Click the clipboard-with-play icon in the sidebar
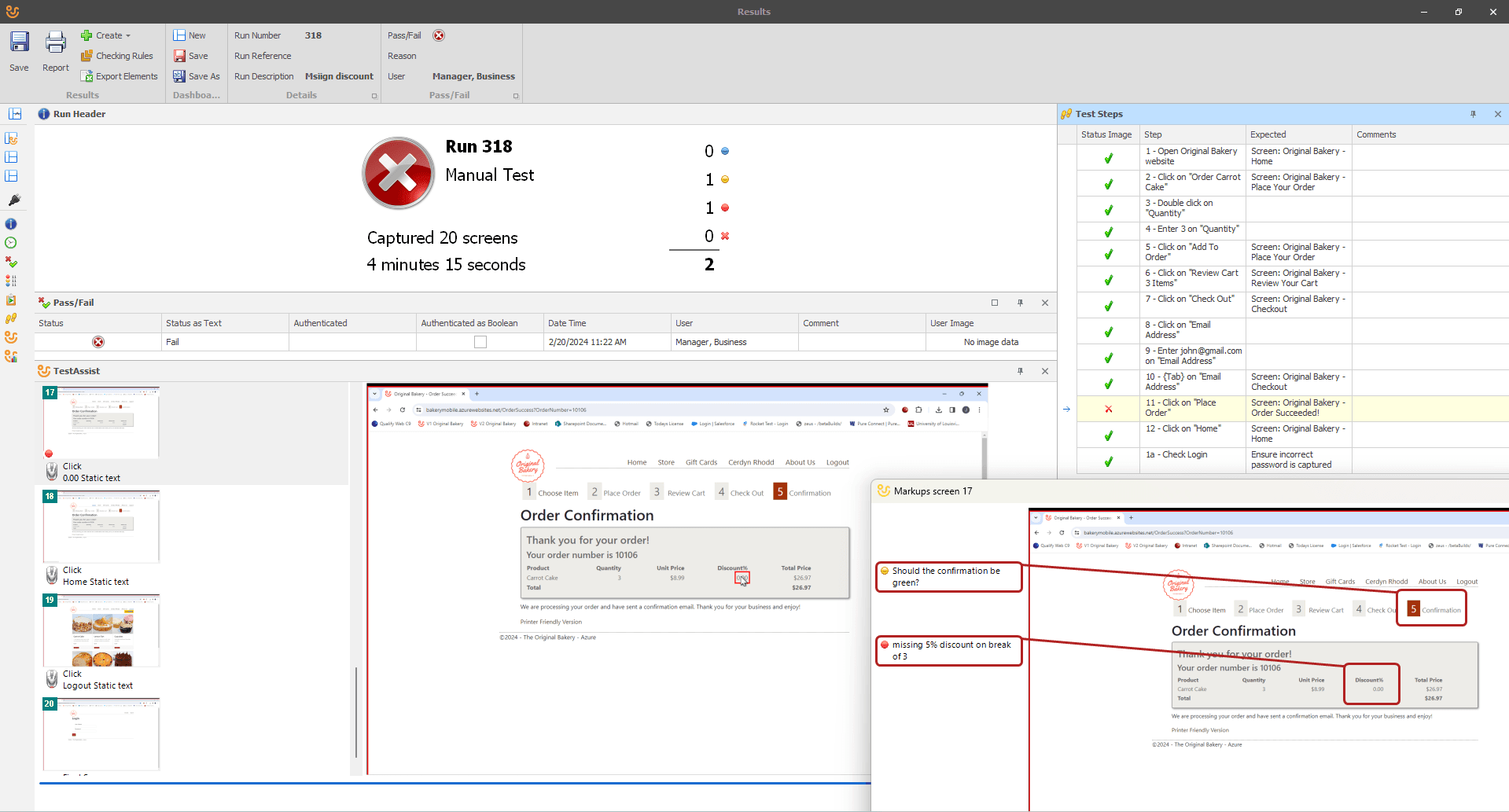This screenshot has height=812, width=1509. (11, 299)
